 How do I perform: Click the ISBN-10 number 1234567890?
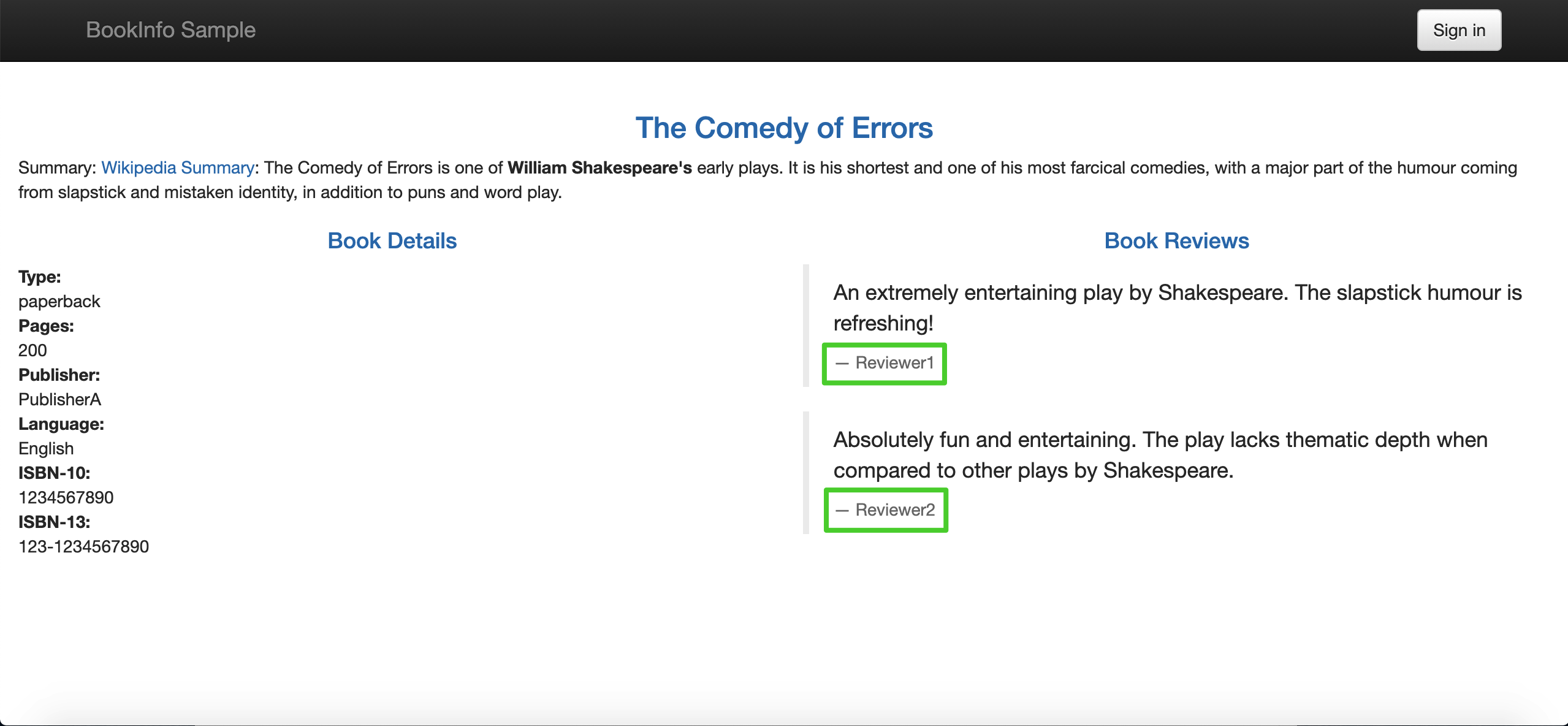[66, 497]
